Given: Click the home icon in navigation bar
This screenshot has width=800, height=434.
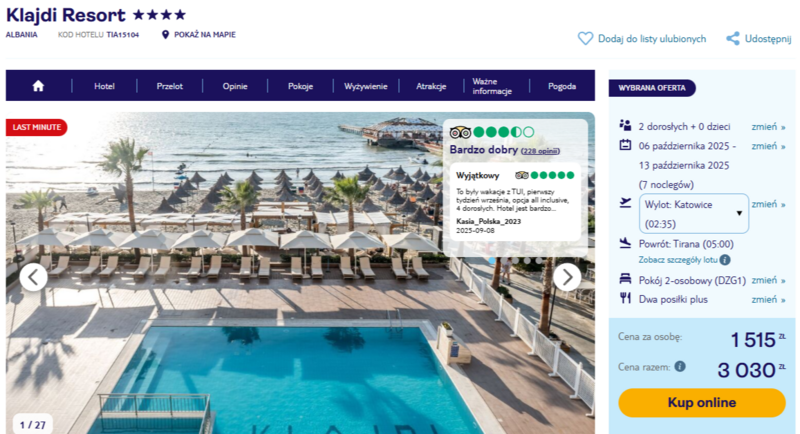Looking at the screenshot, I should pos(38,86).
